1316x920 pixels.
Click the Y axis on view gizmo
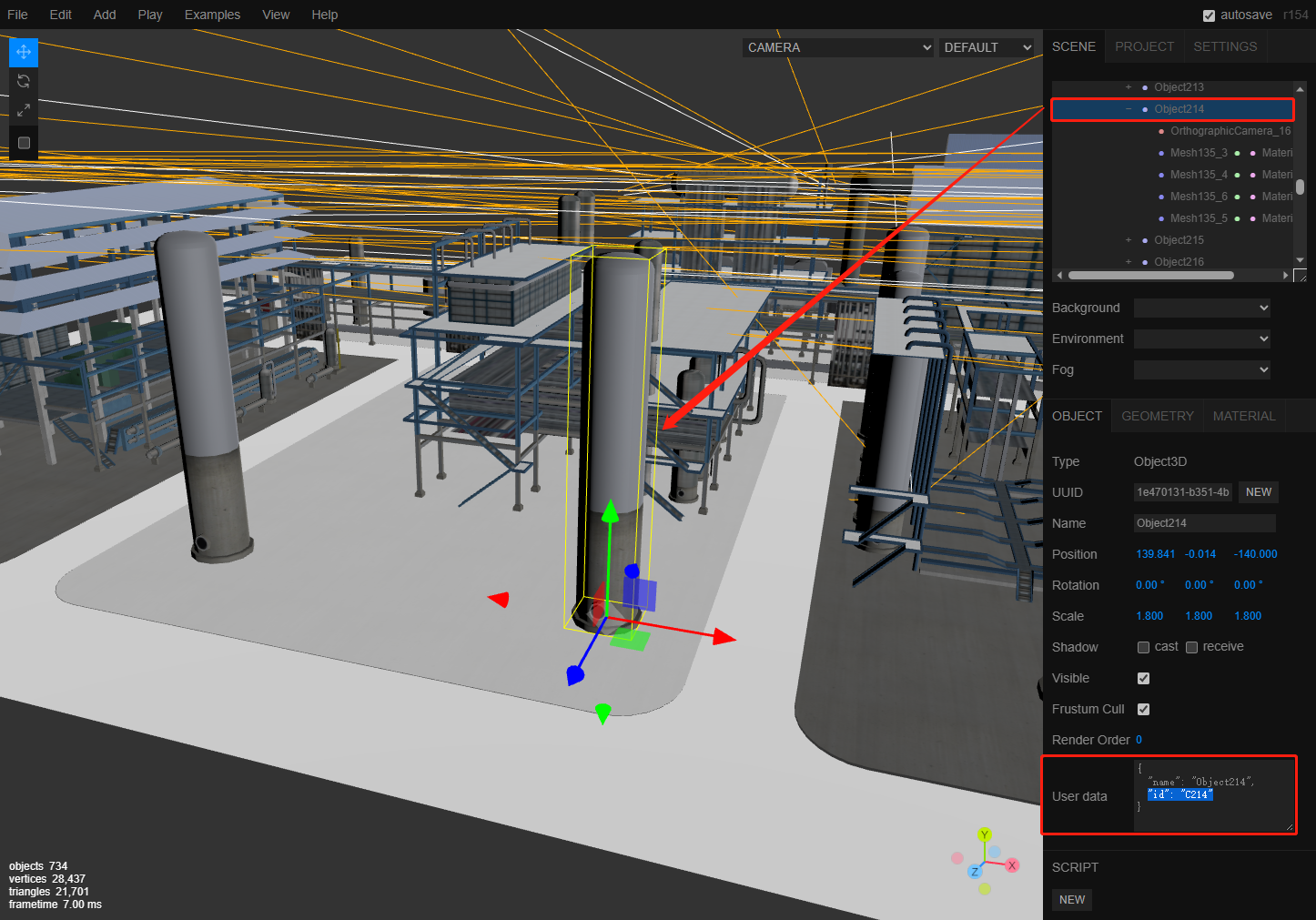pos(984,834)
